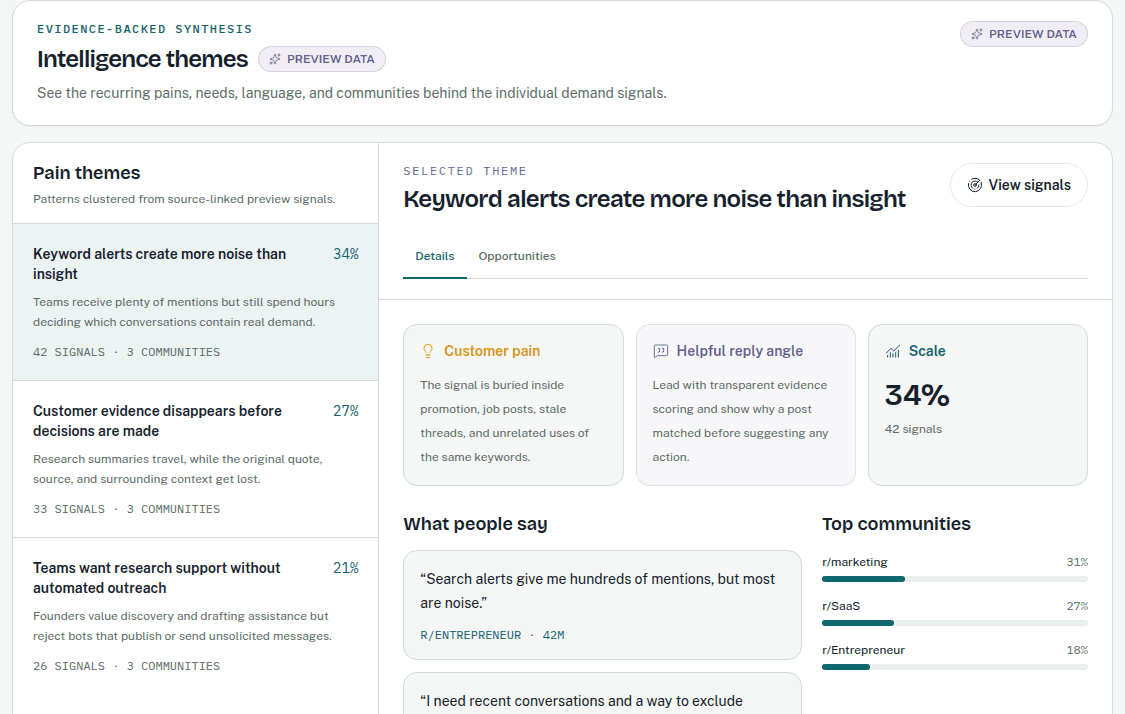This screenshot has height=714, width=1125.
Task: Click the quote bubble icon on Helpful reply angle
Action: click(x=660, y=351)
